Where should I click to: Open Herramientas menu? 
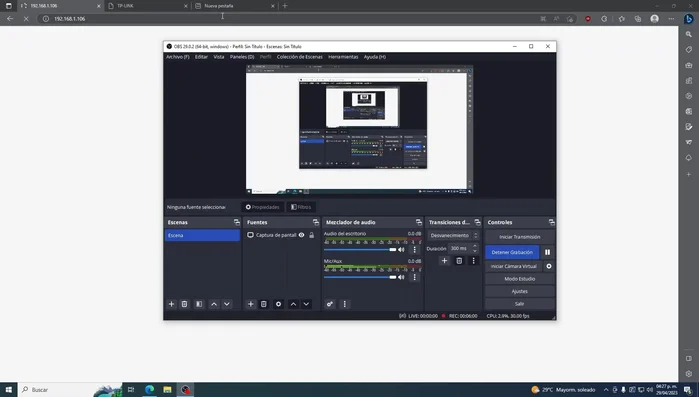343,57
